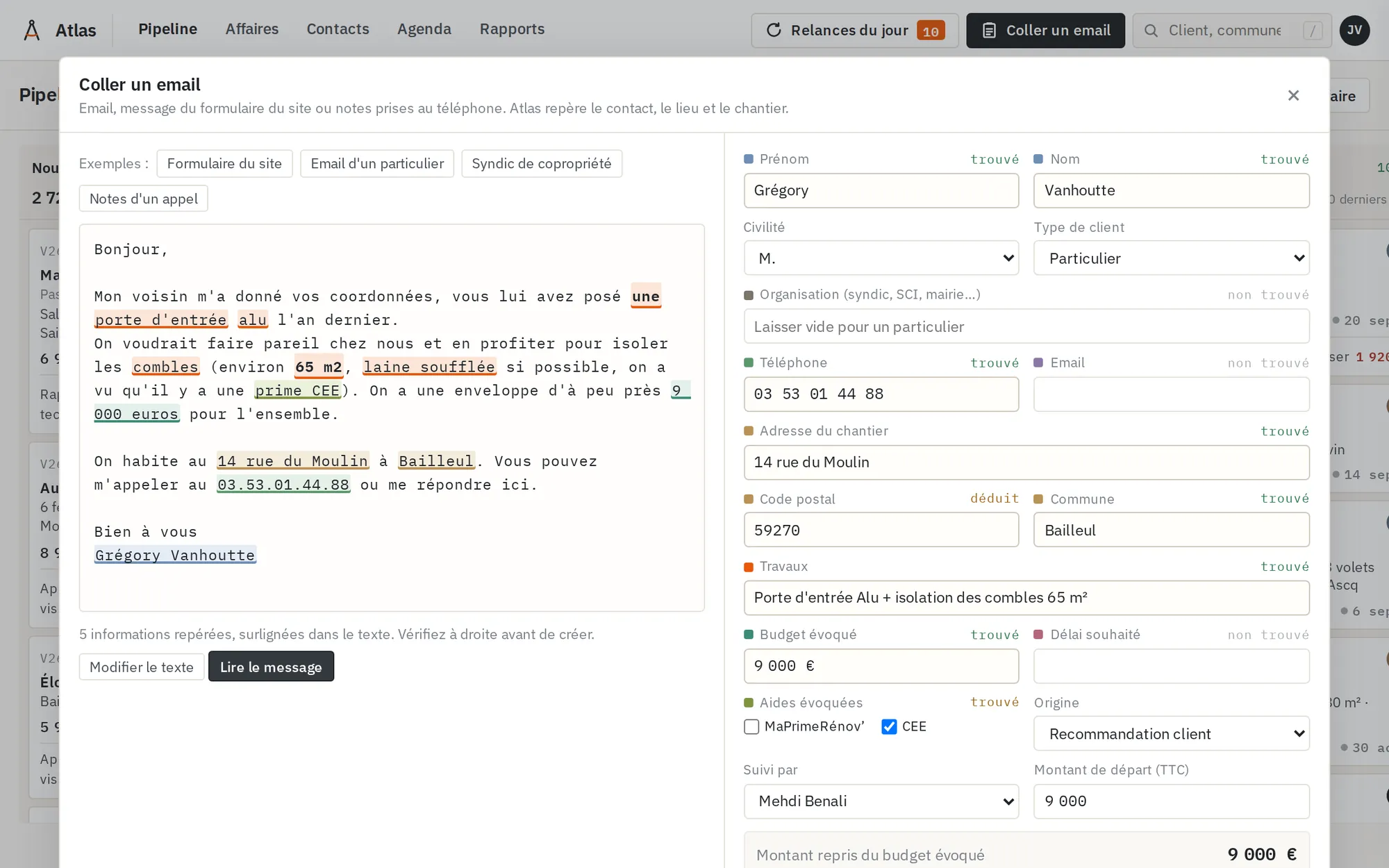Go to the Affaires tab
Image resolution: width=1389 pixels, height=868 pixels.
tap(251, 29)
